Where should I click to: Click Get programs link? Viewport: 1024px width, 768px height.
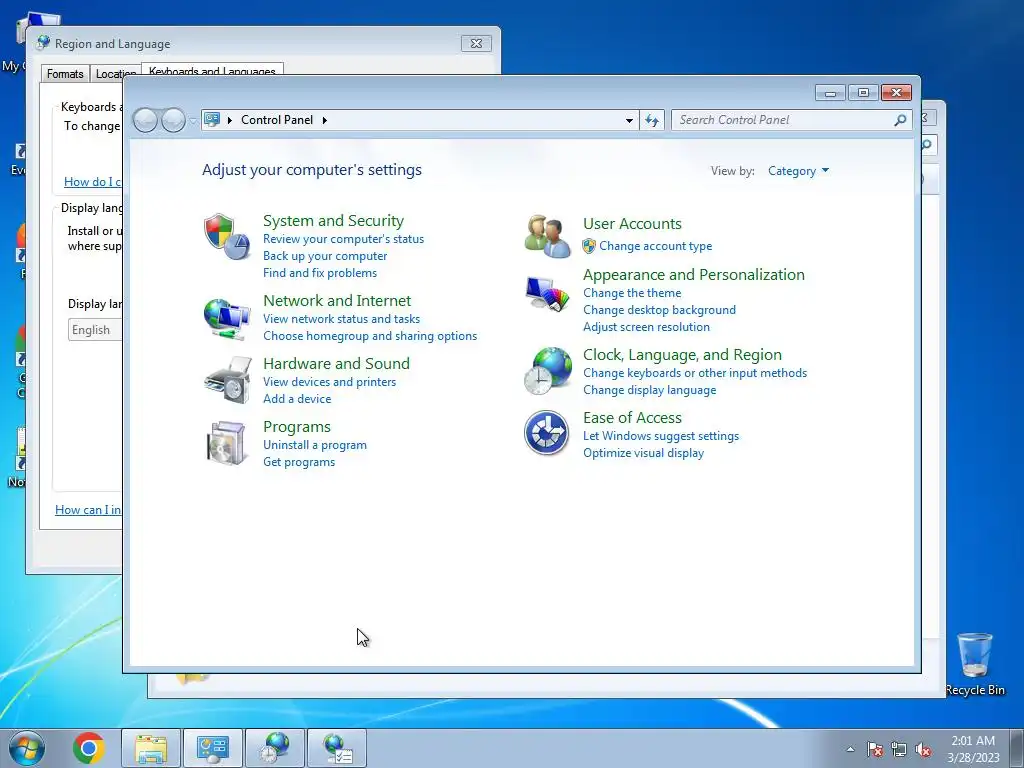point(298,462)
